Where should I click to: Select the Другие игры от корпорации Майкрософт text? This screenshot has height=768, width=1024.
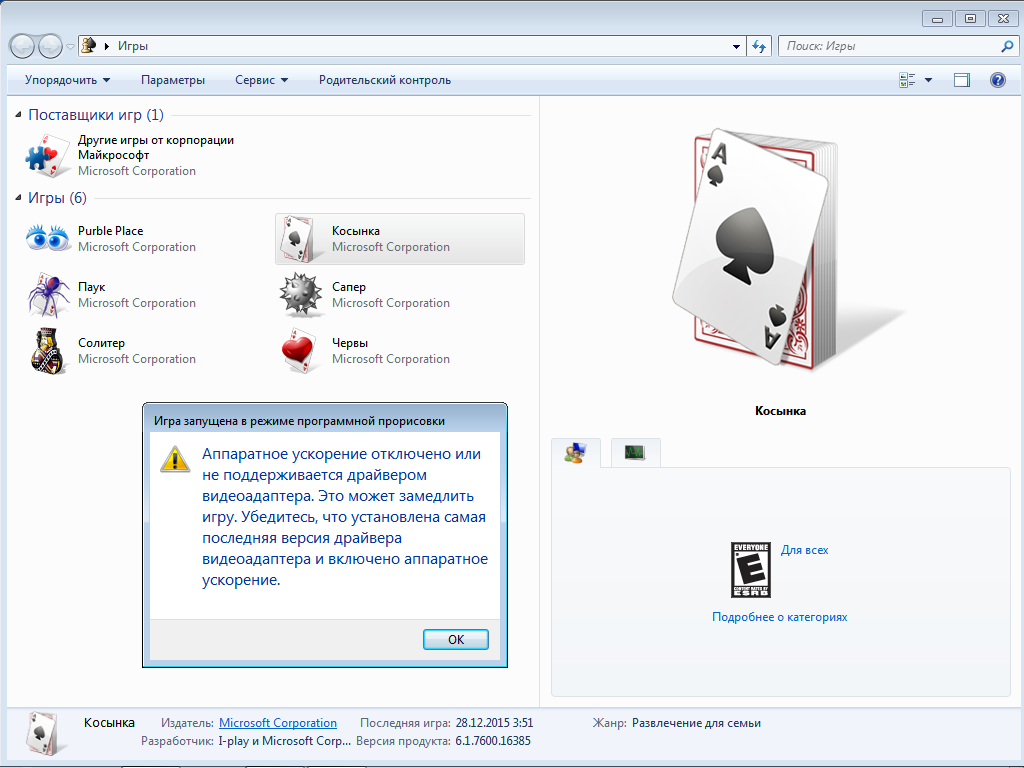tap(155, 148)
